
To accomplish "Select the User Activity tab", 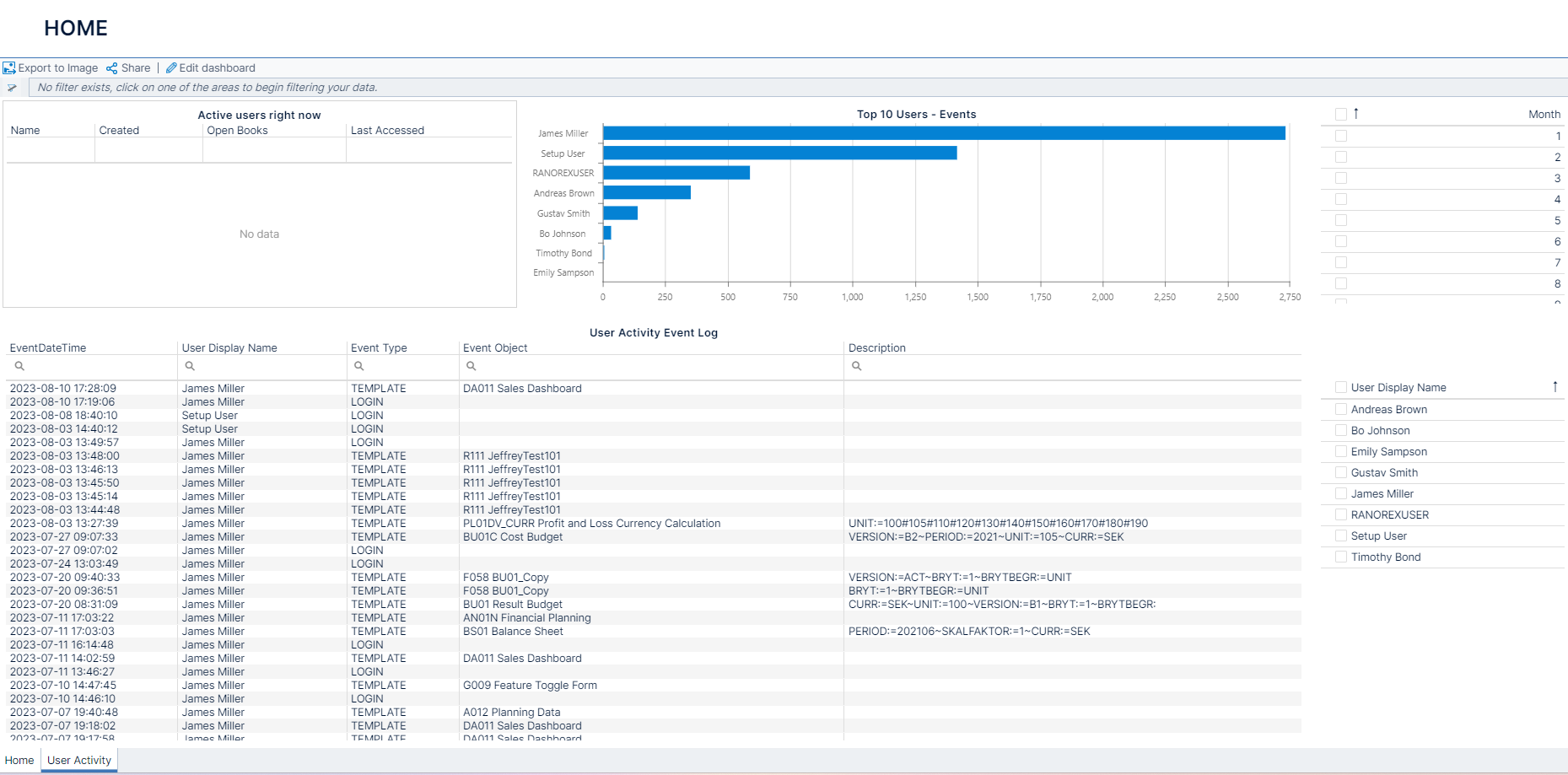I will (x=78, y=760).
